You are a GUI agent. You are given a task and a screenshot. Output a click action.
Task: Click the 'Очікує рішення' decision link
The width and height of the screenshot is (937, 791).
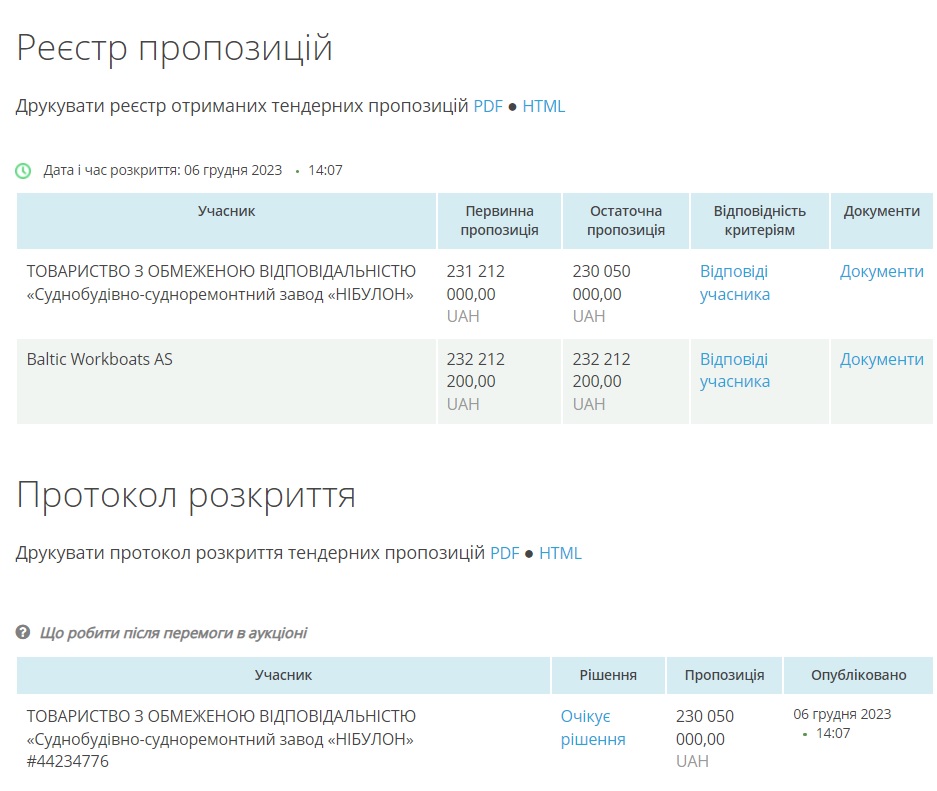593,728
